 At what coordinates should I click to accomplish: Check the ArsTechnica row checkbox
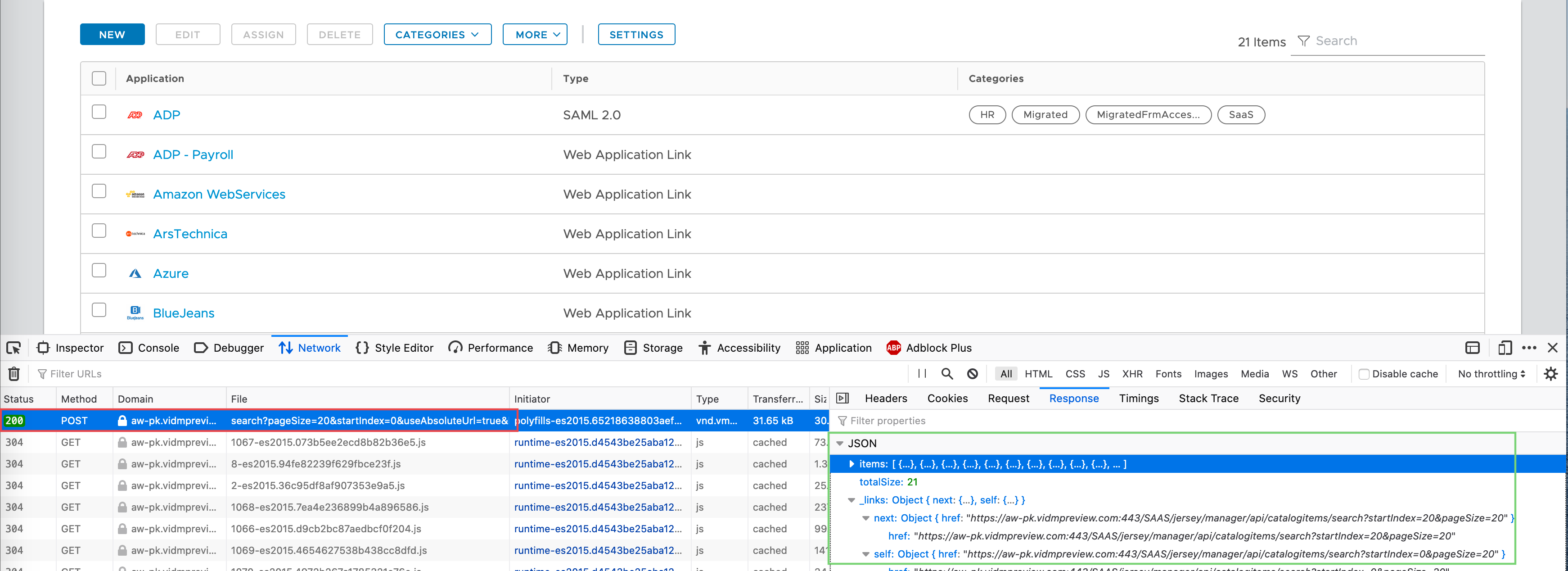99,231
